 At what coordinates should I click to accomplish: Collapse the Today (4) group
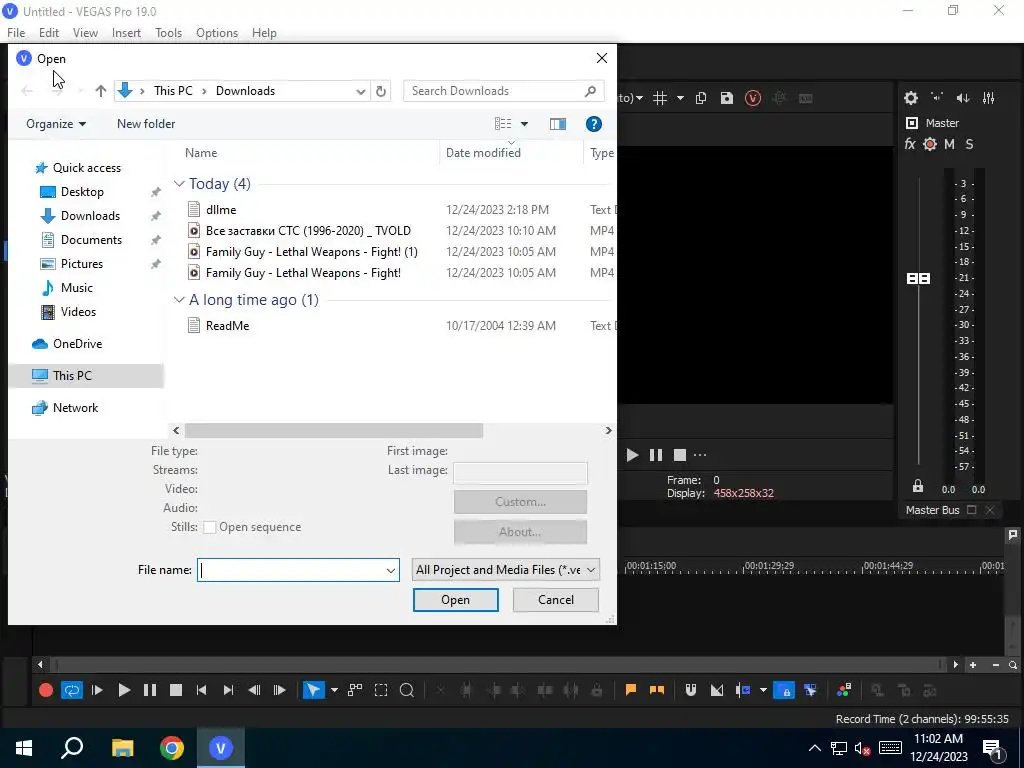pyautogui.click(x=180, y=184)
